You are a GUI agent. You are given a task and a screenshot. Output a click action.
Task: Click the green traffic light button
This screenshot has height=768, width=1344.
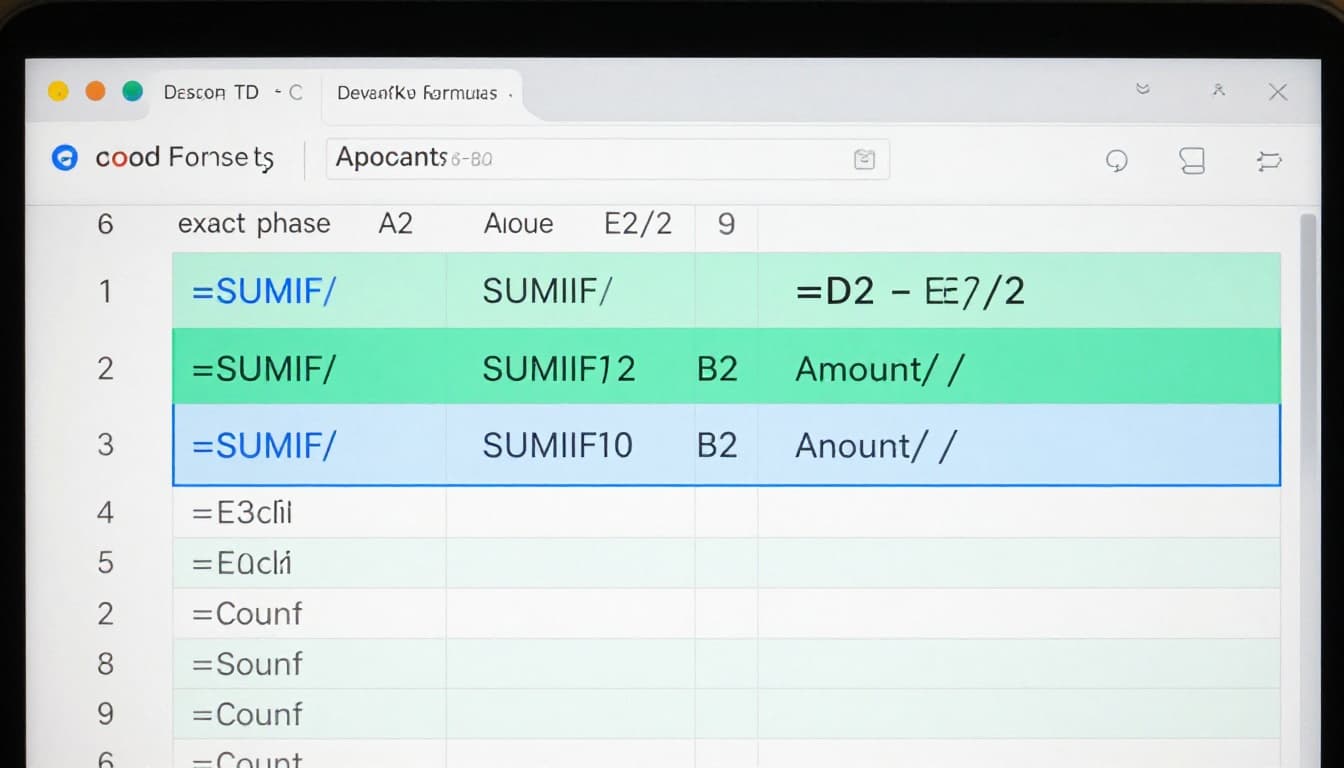tap(131, 89)
